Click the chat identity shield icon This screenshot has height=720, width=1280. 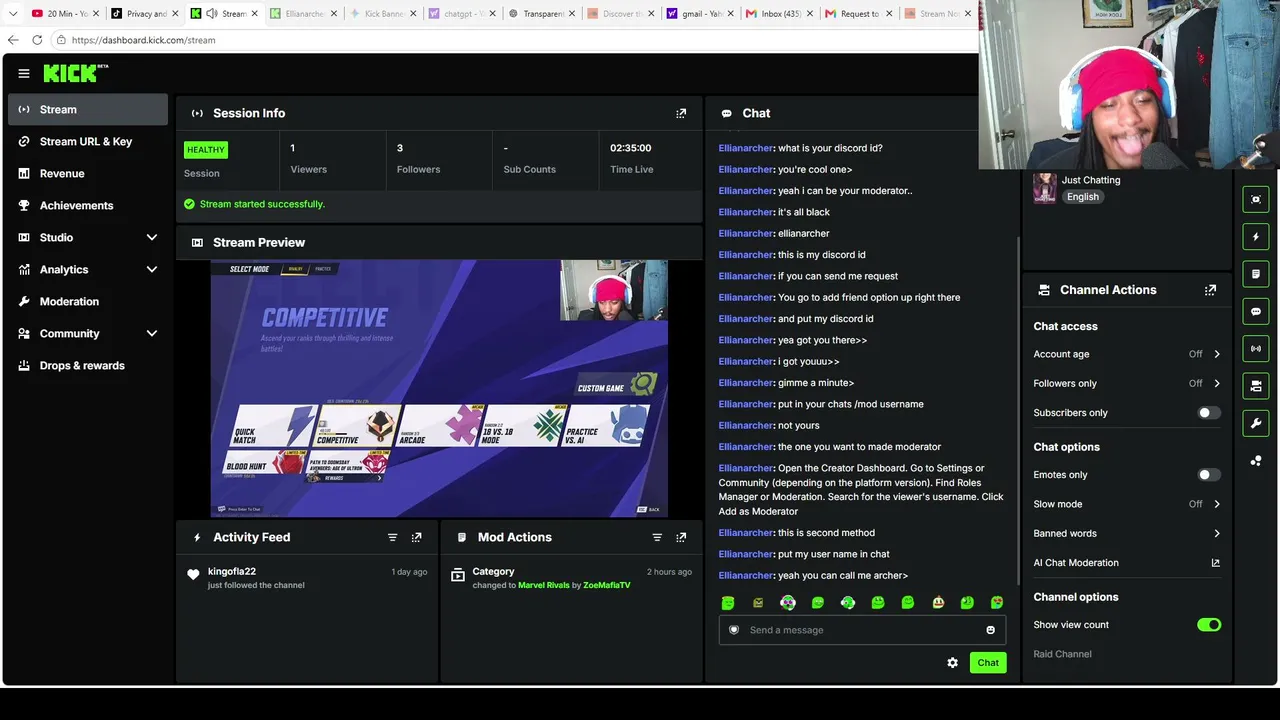[734, 630]
